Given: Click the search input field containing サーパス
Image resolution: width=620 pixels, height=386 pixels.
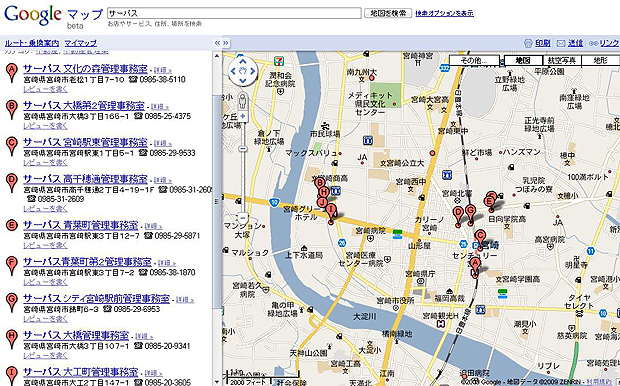Looking at the screenshot, I should click(x=234, y=13).
